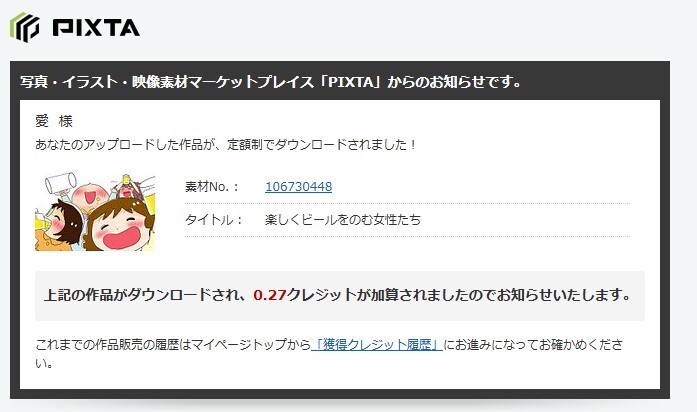Open the 獲得クレジット履歴 link
This screenshot has width=697, height=412.
pos(377,344)
